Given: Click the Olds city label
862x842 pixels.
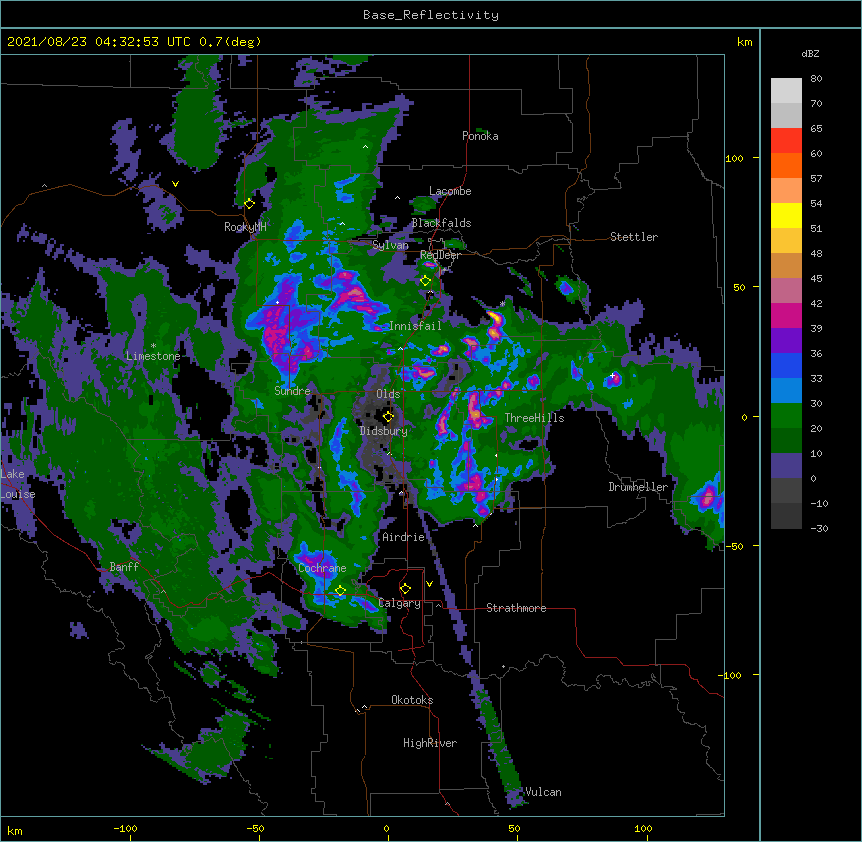Looking at the screenshot, I should pyautogui.click(x=388, y=394).
